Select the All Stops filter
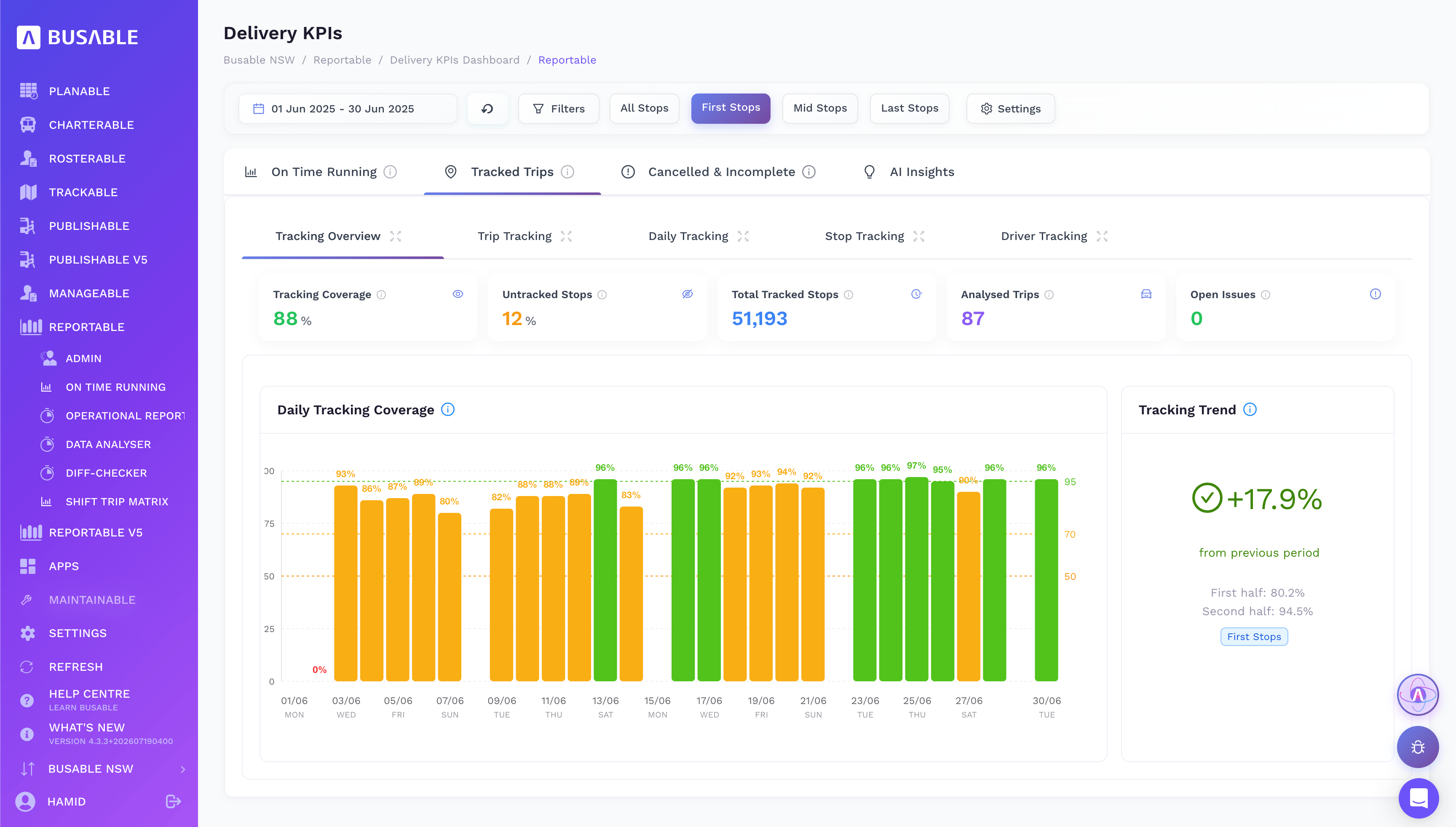 (x=645, y=109)
